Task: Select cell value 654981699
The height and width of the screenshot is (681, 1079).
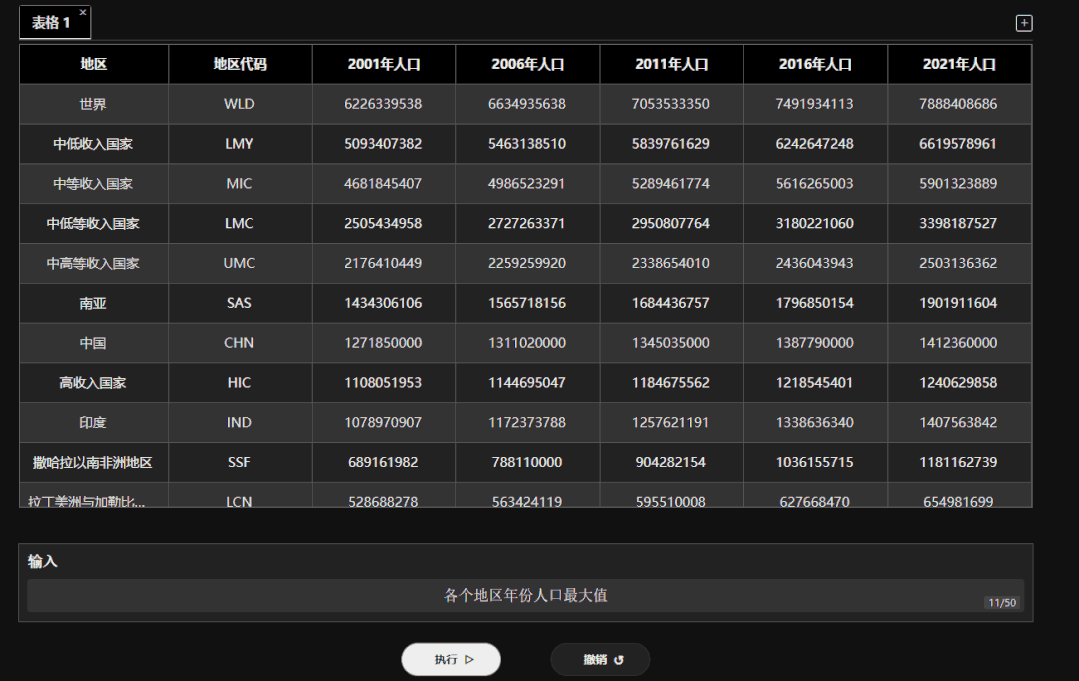Action: tap(959, 497)
